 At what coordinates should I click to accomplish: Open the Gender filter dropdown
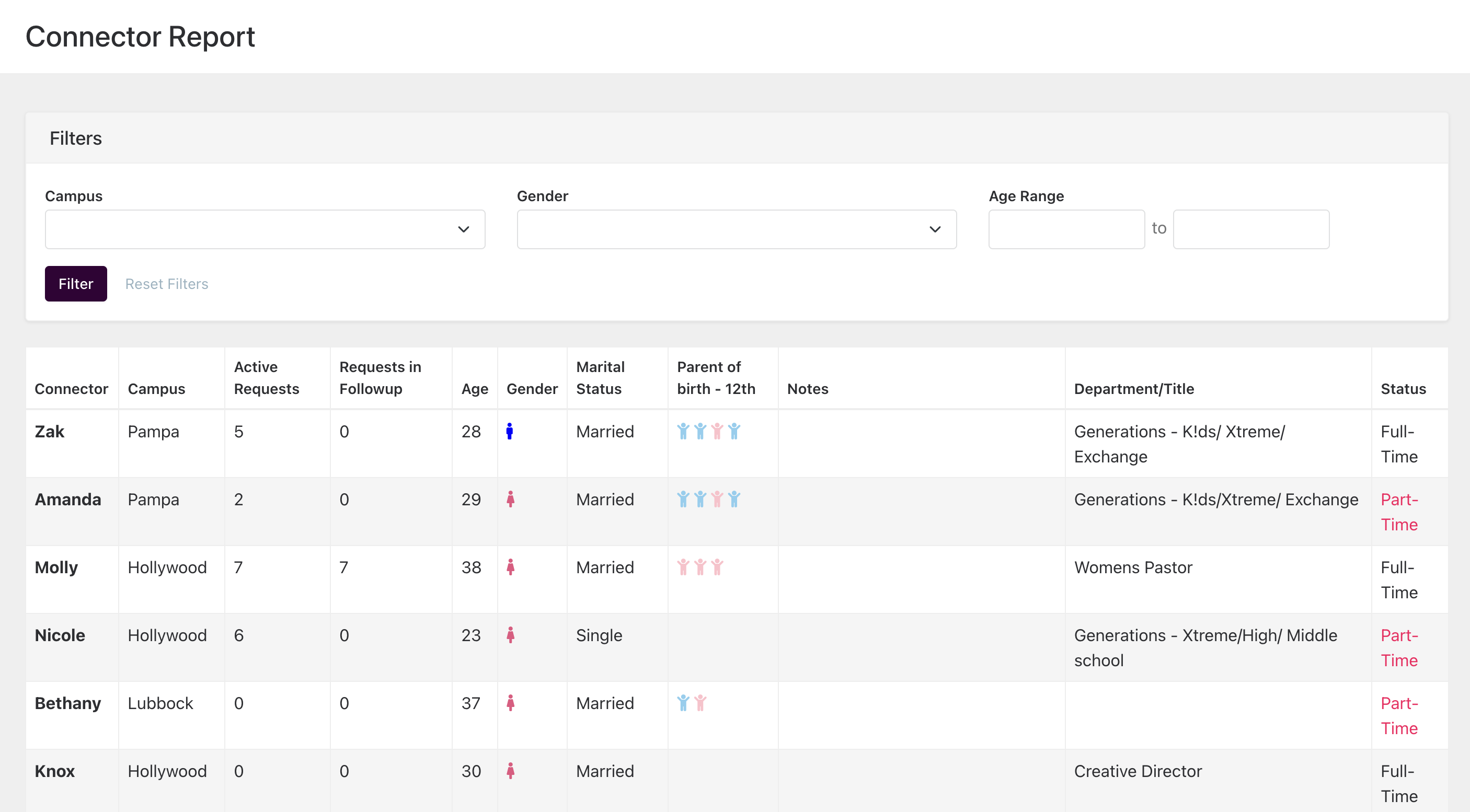tap(736, 229)
